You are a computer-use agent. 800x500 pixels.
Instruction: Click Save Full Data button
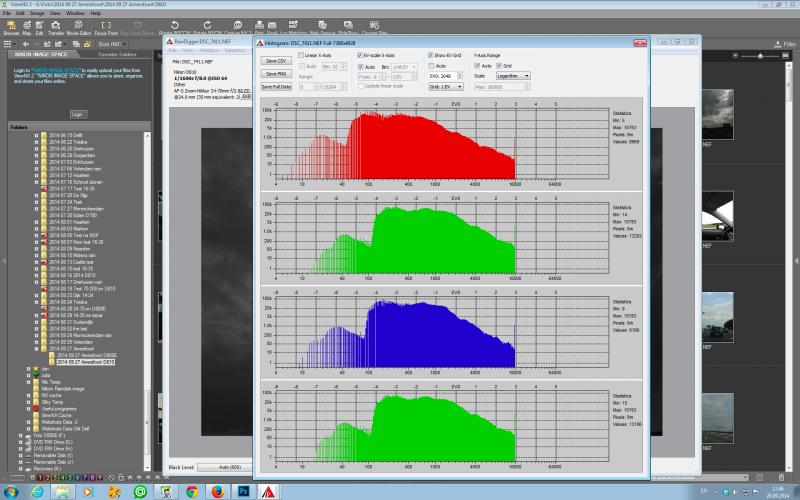pos(276,87)
